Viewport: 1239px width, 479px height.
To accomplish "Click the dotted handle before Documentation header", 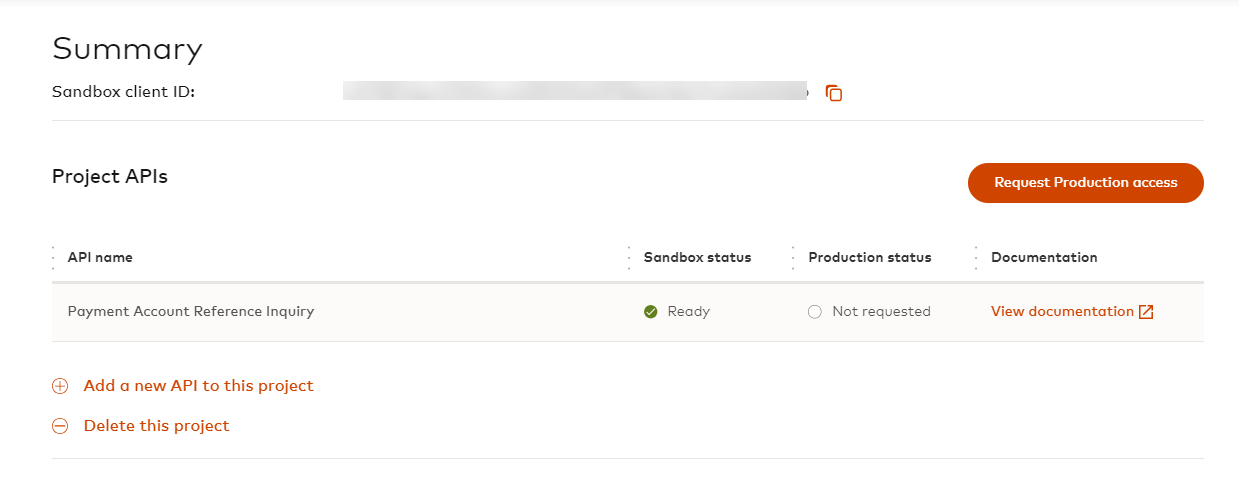I will point(976,258).
